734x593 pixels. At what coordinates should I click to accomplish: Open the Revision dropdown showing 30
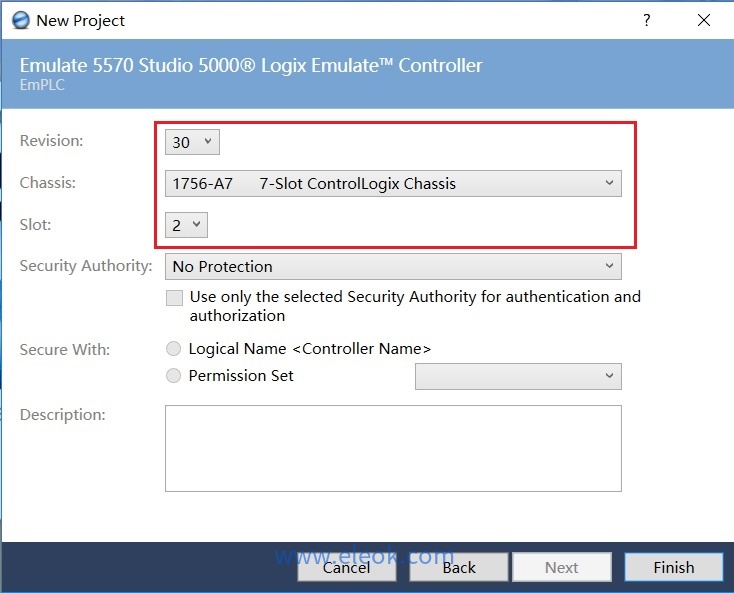[x=192, y=142]
